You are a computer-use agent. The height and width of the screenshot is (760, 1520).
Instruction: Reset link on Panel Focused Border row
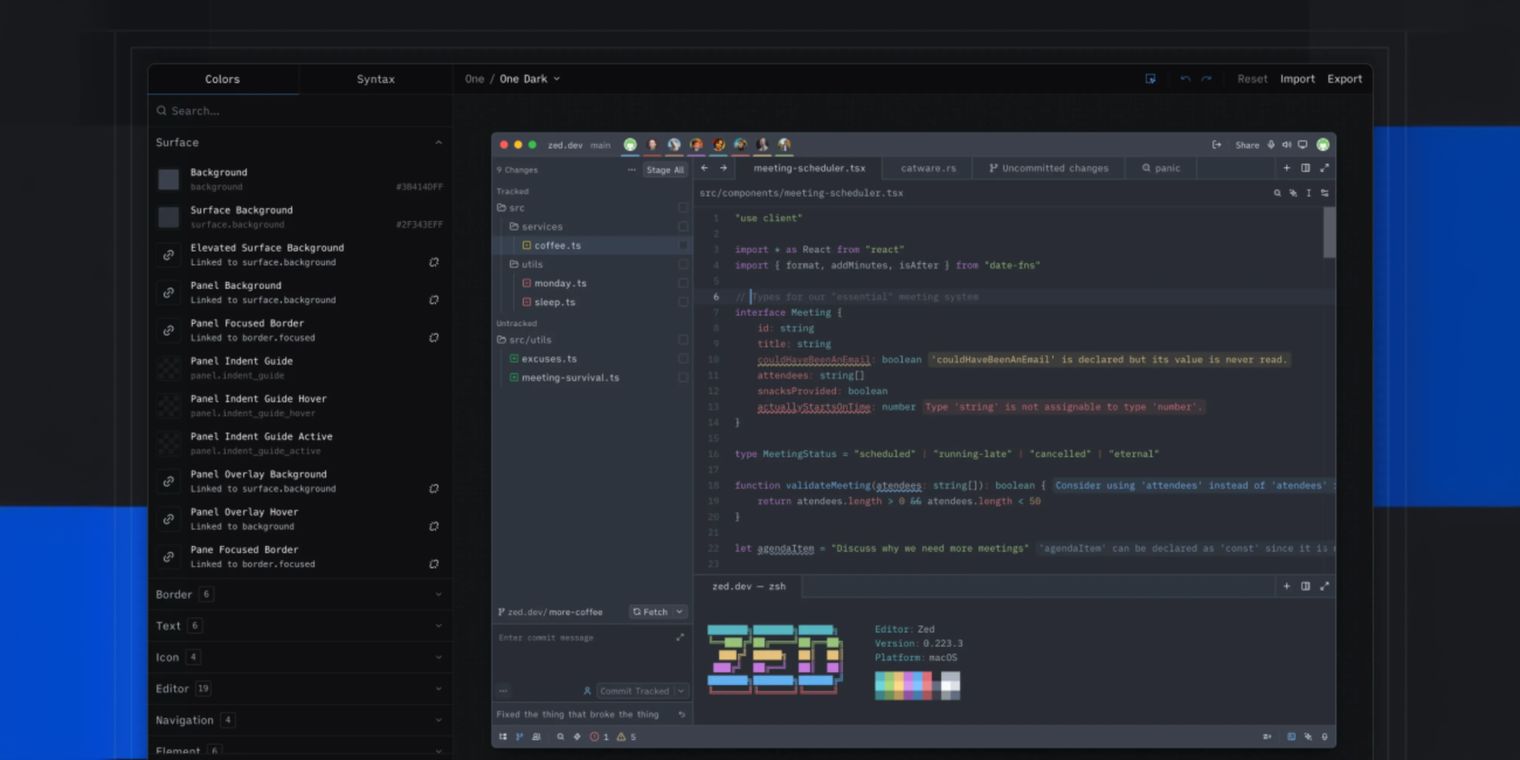click(434, 337)
